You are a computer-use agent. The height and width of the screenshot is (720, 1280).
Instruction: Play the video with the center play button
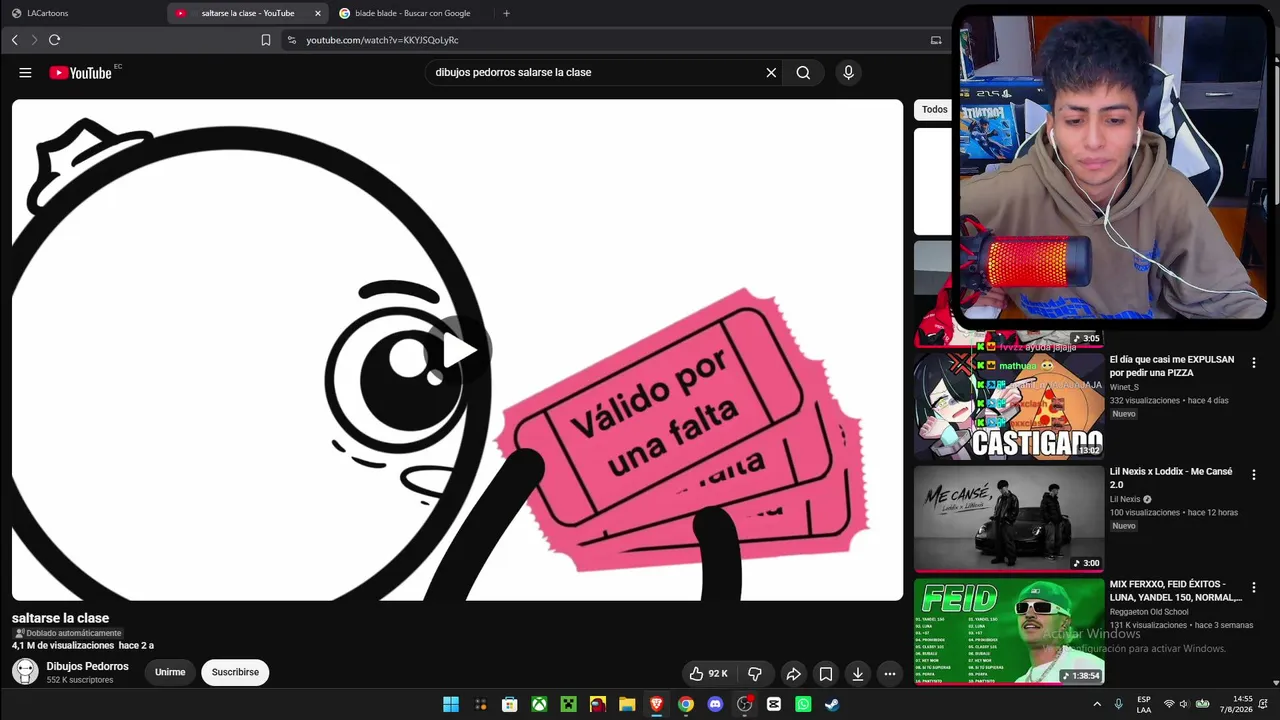(458, 350)
